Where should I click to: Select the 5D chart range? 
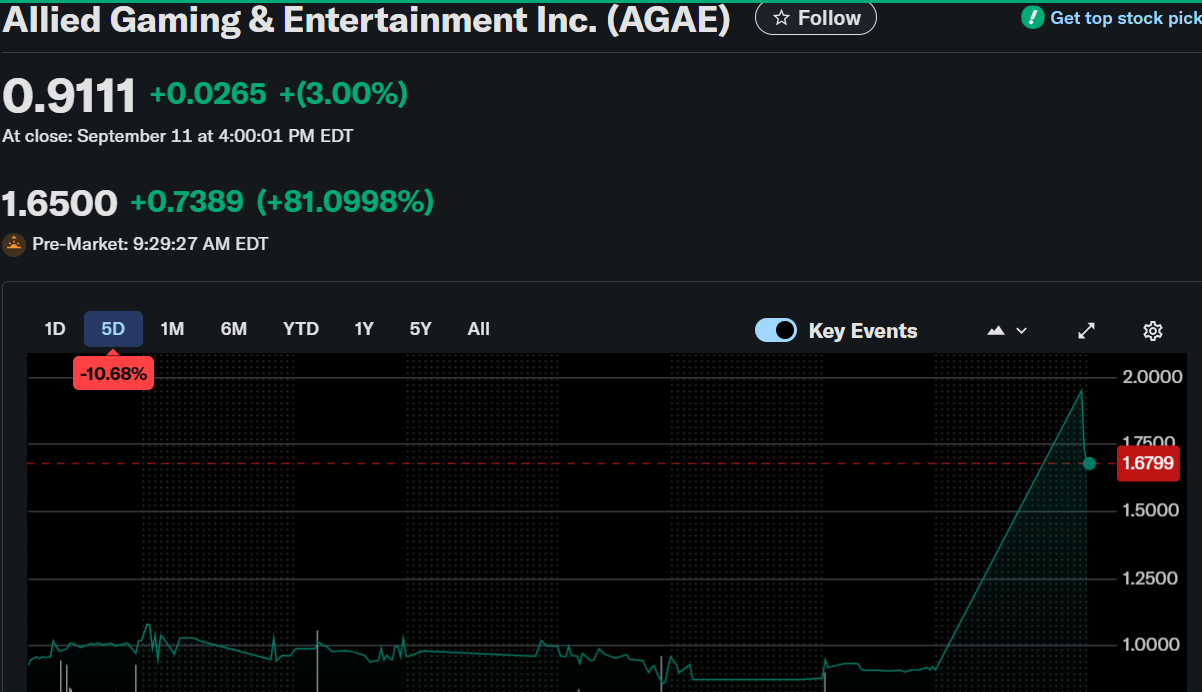pyautogui.click(x=113, y=329)
